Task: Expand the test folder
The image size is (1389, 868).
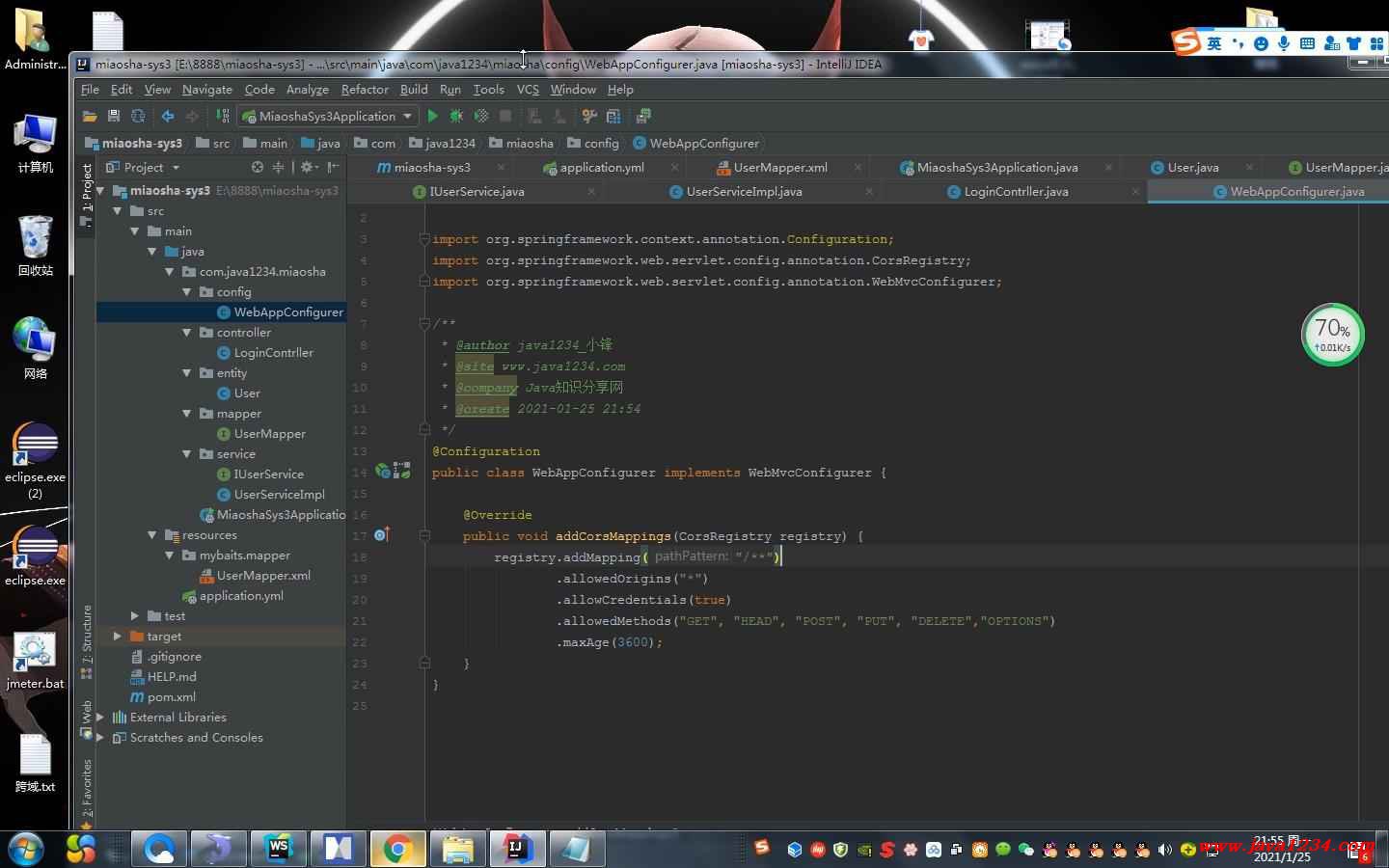Action: coord(135,615)
